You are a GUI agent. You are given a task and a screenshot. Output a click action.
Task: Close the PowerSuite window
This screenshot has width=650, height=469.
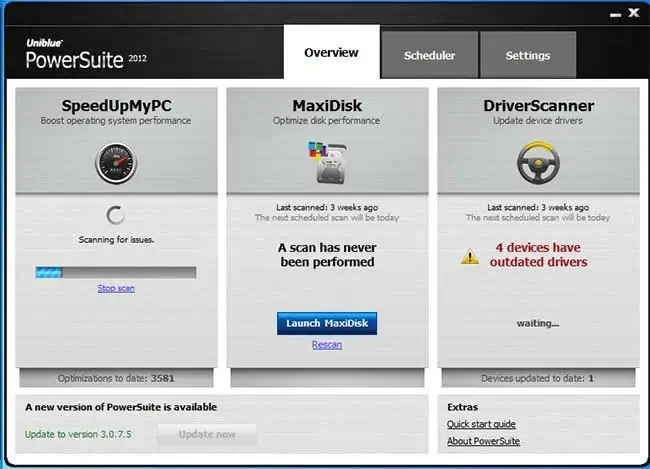point(634,13)
